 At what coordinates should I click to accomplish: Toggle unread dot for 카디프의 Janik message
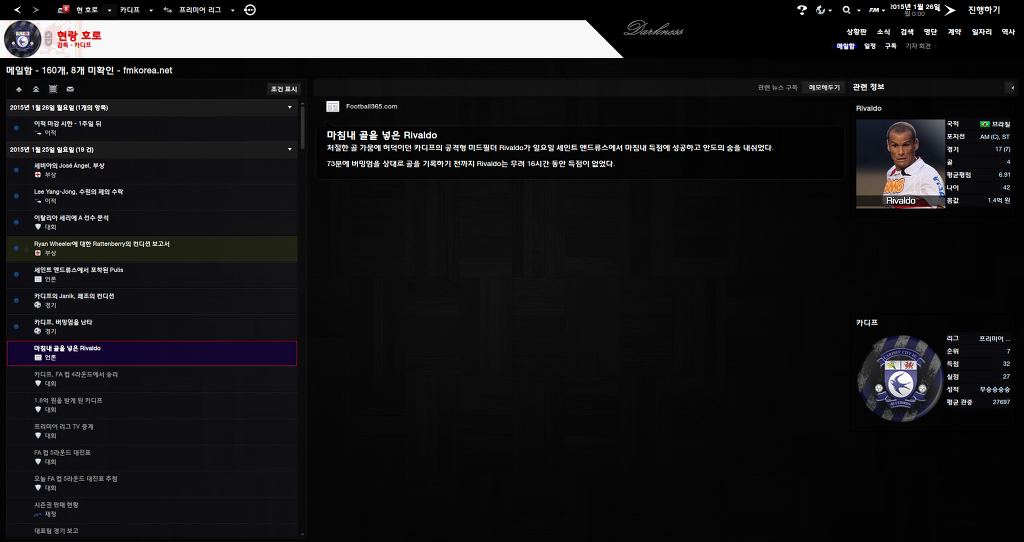pos(16,300)
